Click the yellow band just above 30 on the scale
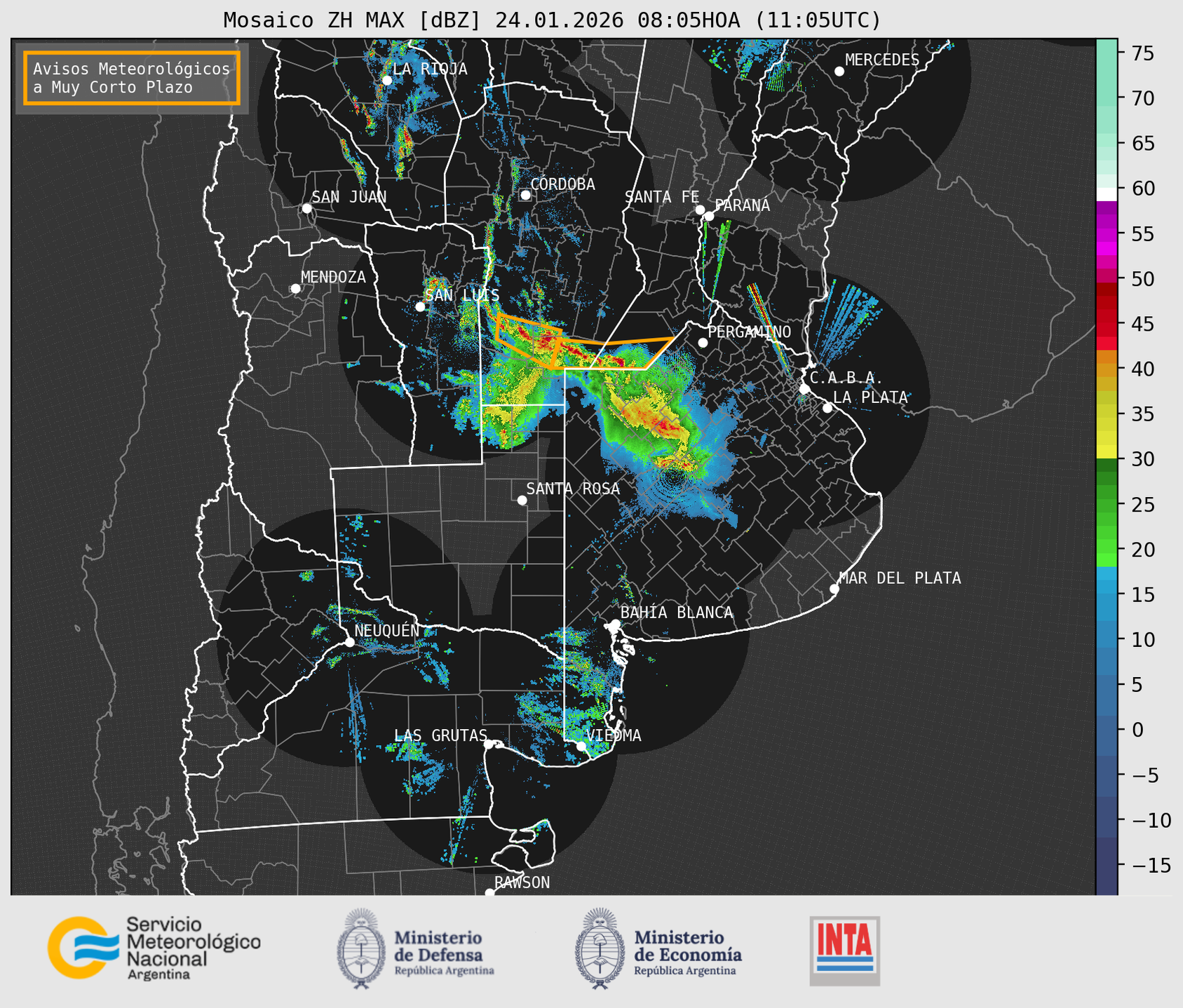 point(1107,451)
